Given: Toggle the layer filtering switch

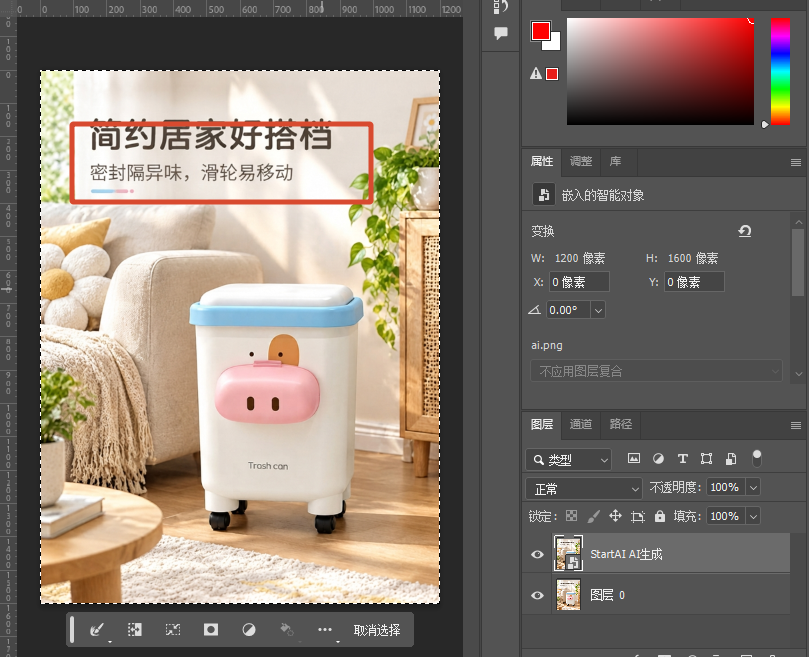Looking at the screenshot, I should [756, 458].
